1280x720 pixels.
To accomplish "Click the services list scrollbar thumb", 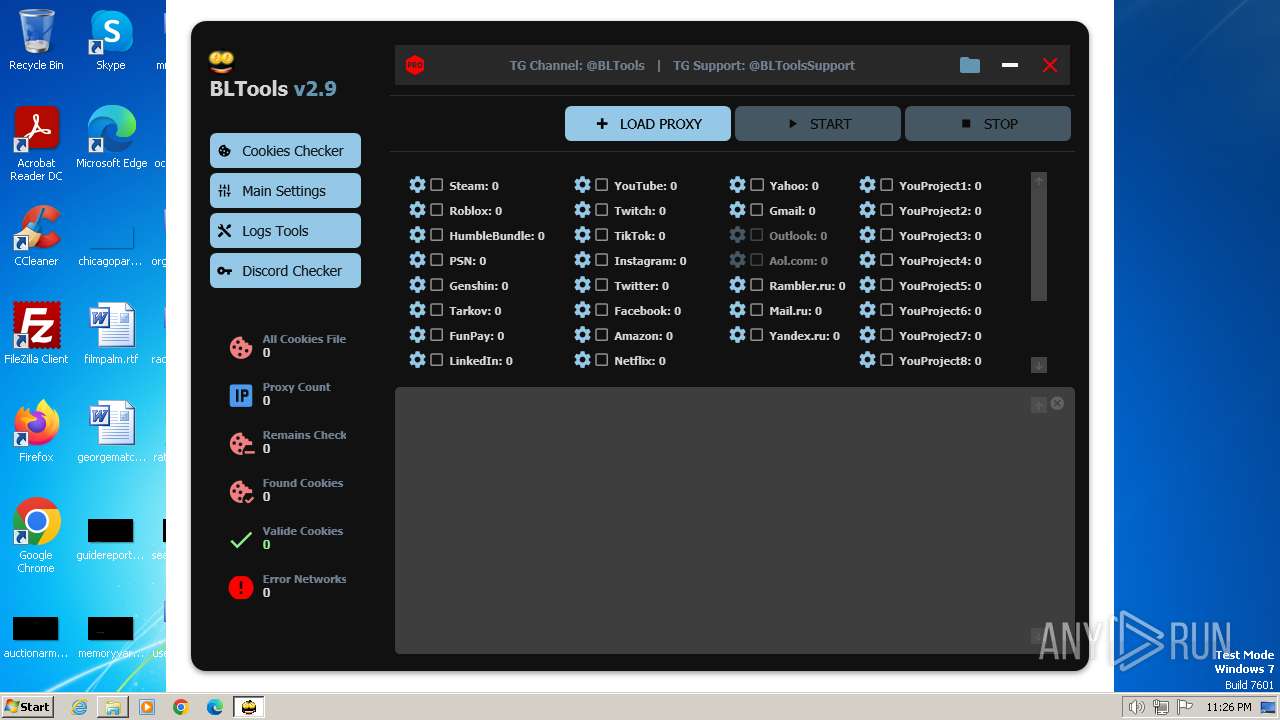I will (x=1039, y=245).
